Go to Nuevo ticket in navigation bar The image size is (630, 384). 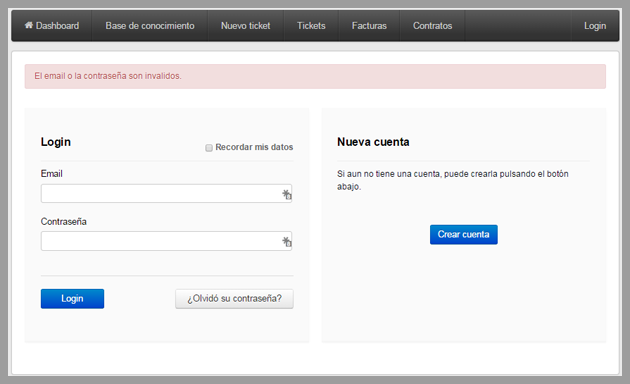tap(245, 26)
